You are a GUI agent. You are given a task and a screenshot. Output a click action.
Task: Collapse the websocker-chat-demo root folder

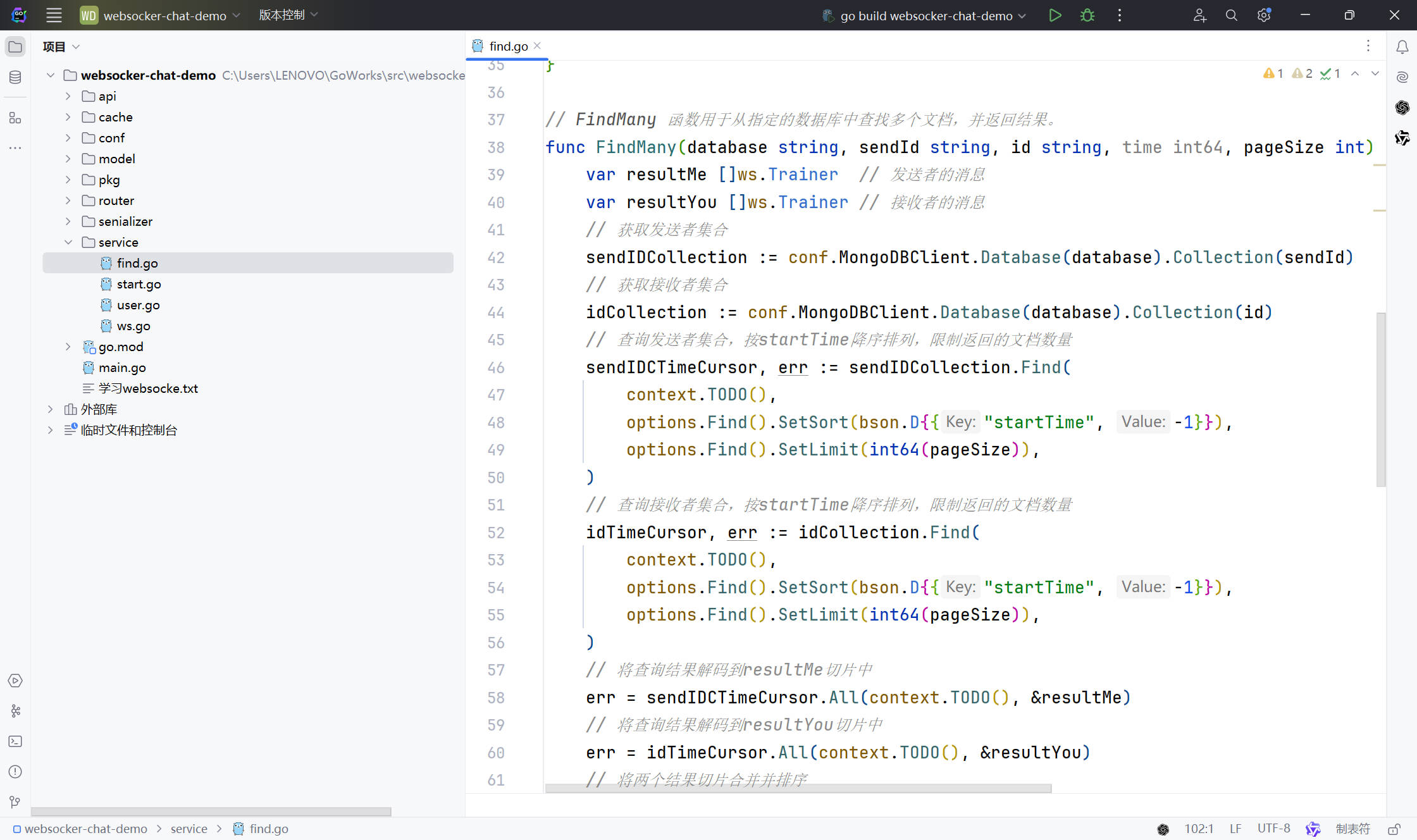coord(51,75)
